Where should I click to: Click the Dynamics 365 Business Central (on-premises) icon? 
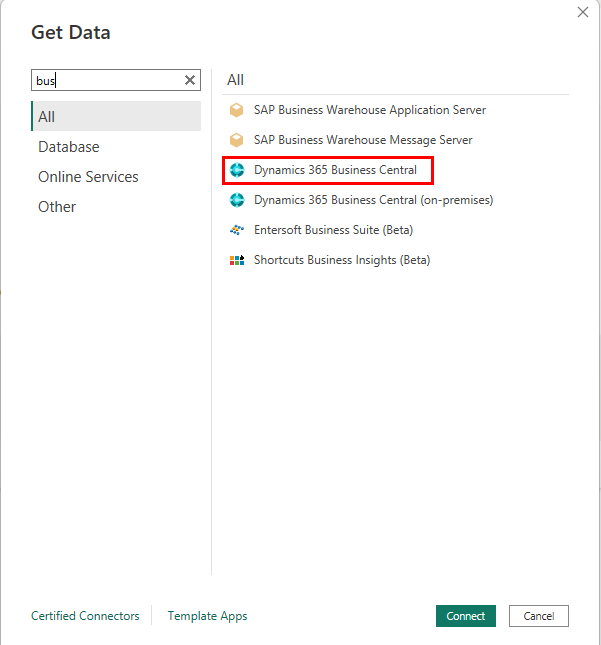237,200
